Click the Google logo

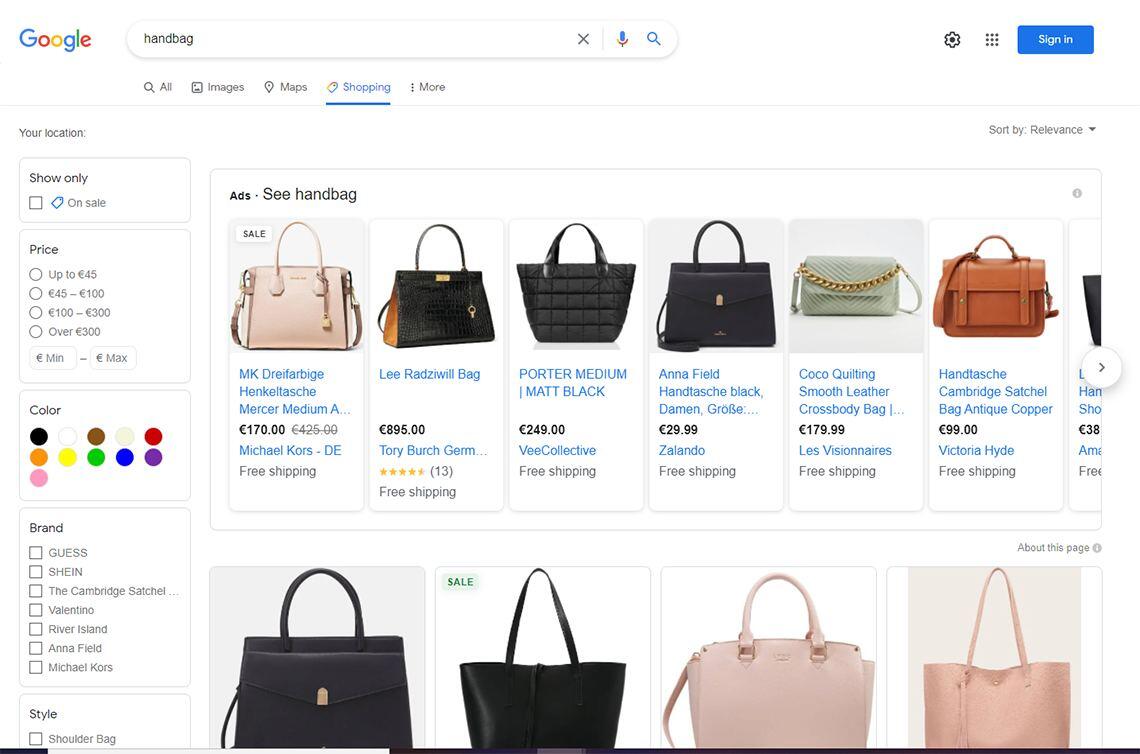55,39
